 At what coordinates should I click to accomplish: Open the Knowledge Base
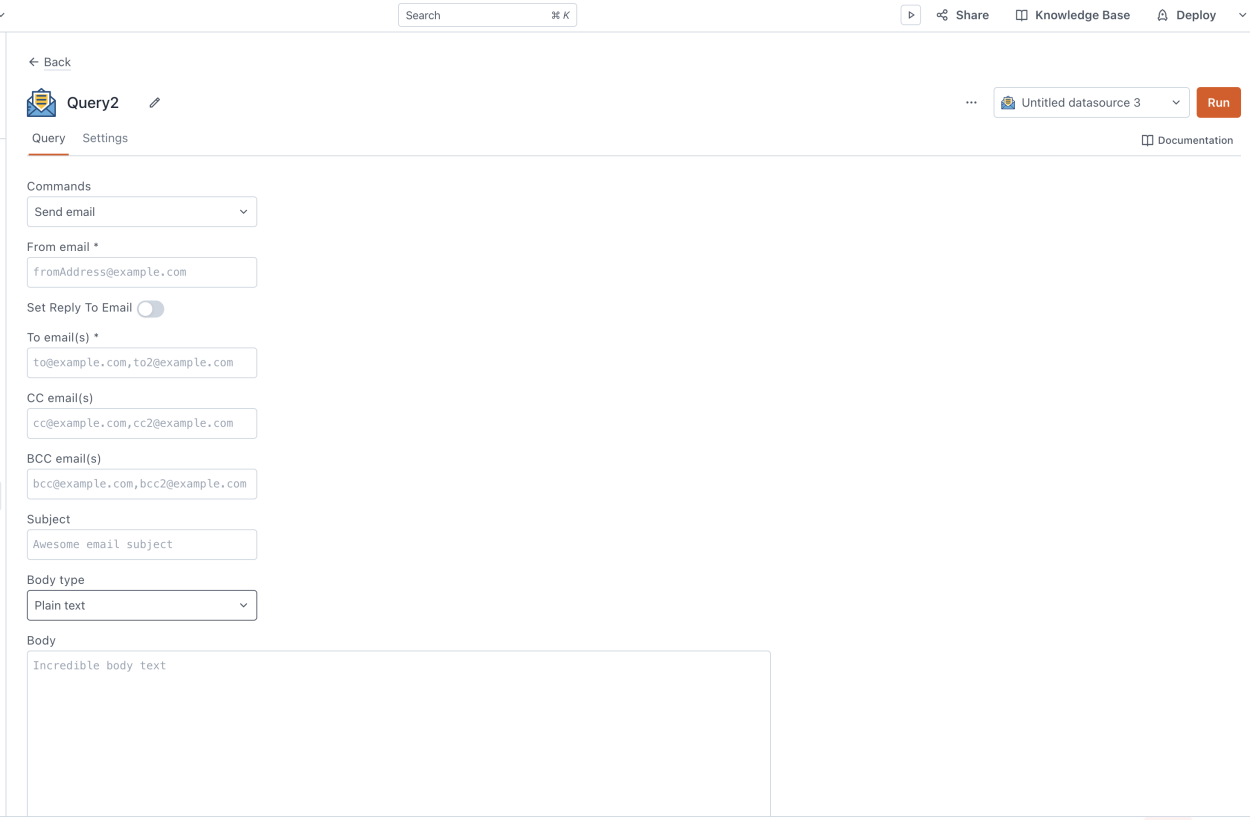[x=1073, y=14]
